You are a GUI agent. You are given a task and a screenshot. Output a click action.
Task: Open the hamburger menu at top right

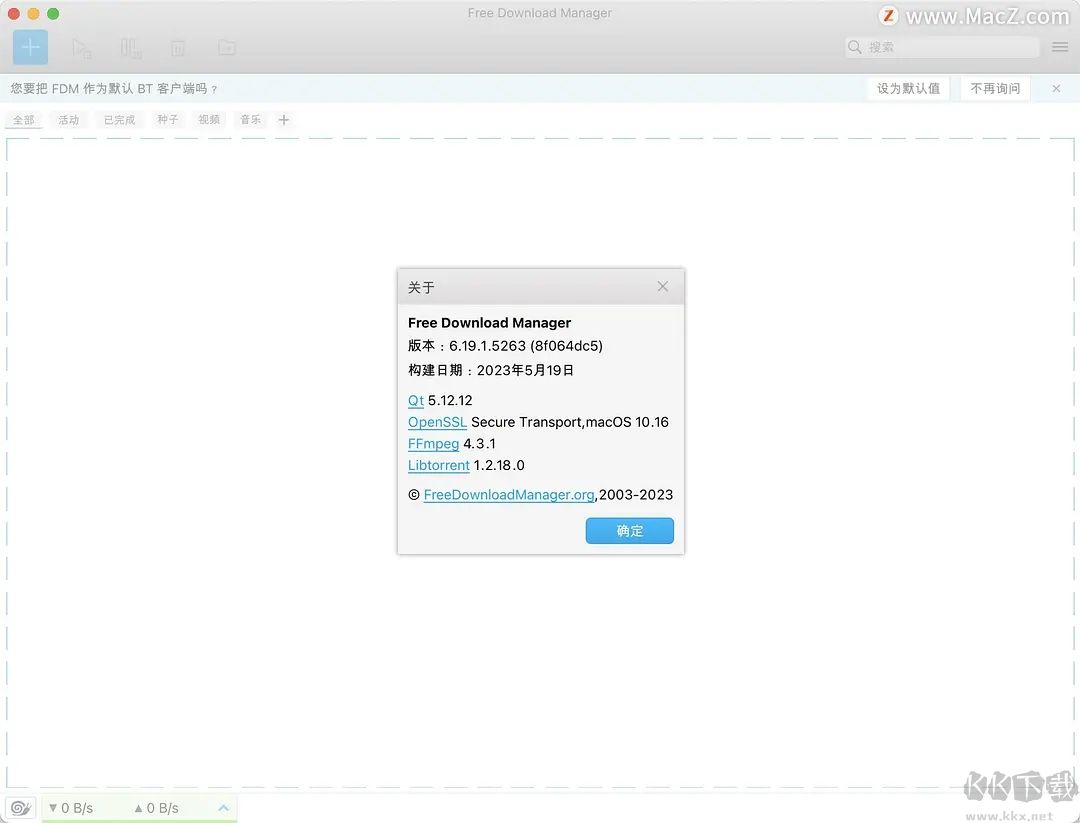tap(1059, 46)
